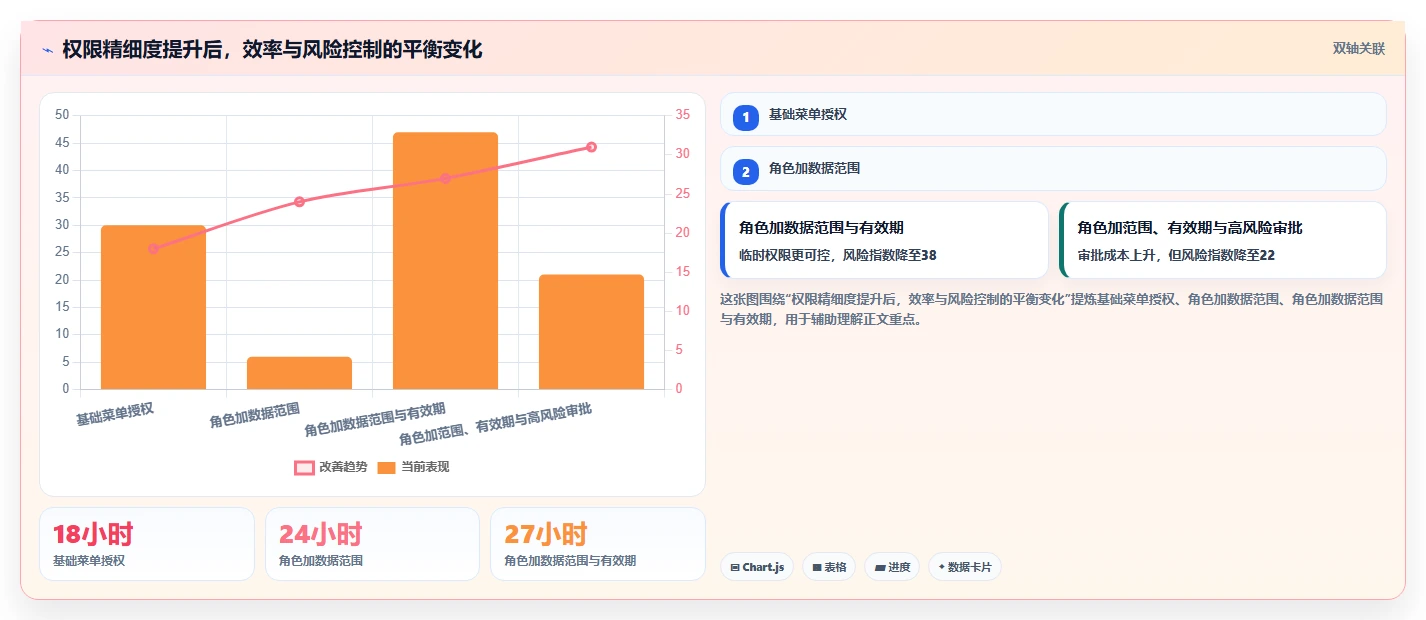Click the 双轴关联 label in header
Viewport: 1426px width, 620px height.
(x=1359, y=49)
